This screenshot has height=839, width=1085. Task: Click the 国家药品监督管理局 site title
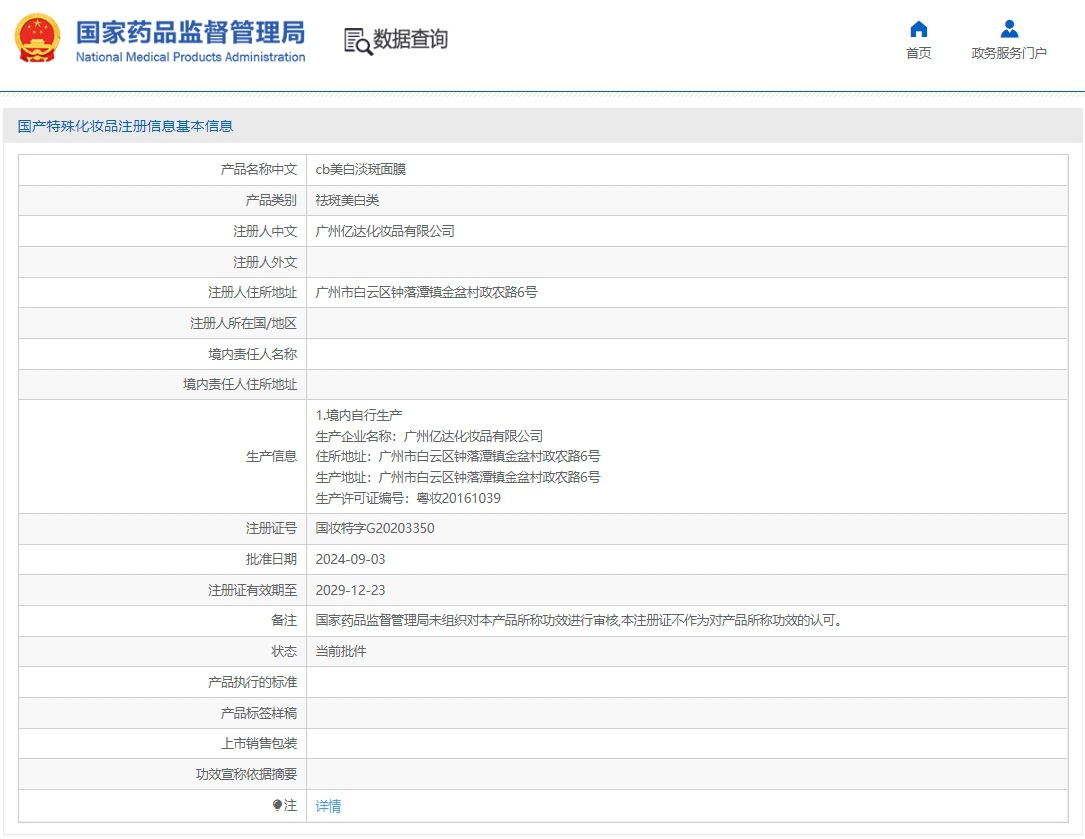pos(190,32)
